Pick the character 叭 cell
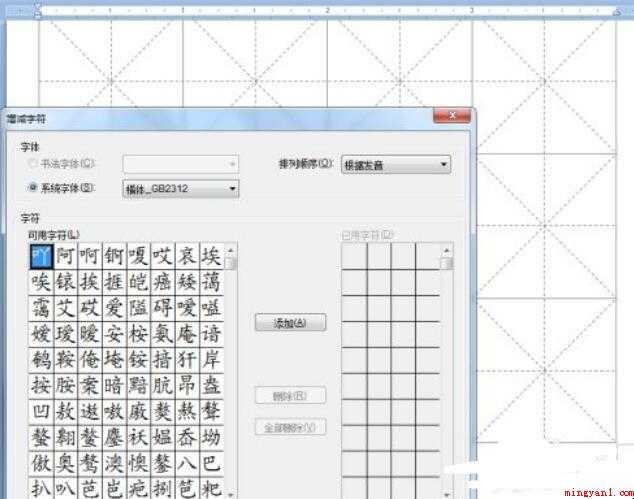 coord(66,488)
